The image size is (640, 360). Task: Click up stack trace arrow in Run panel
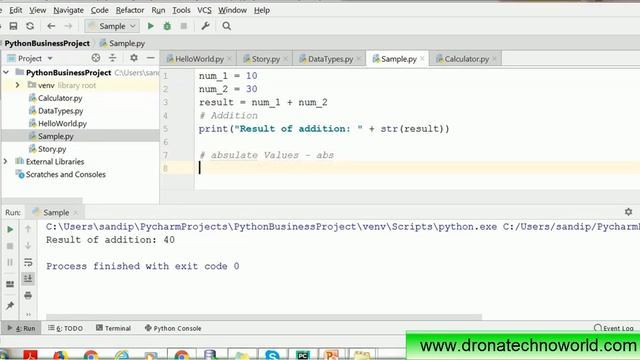tap(28, 229)
